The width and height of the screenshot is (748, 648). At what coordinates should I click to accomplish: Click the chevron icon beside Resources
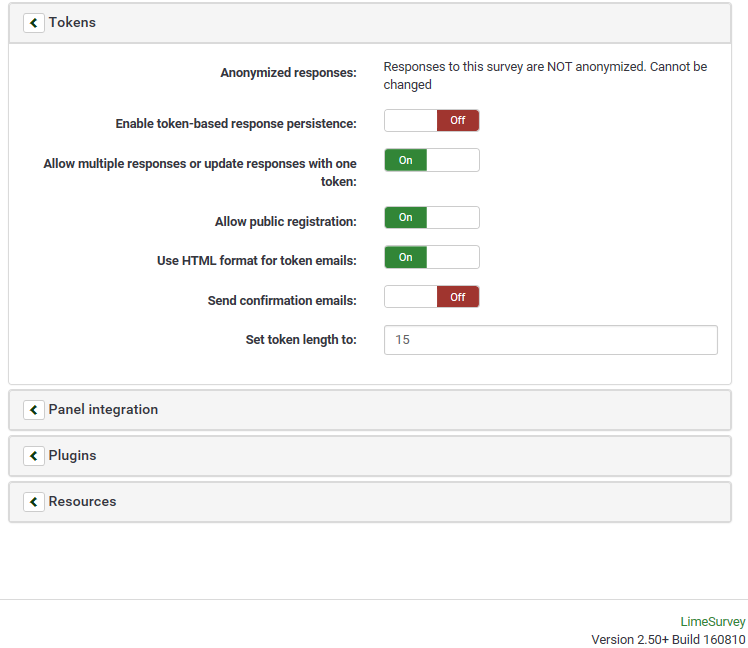[34, 502]
